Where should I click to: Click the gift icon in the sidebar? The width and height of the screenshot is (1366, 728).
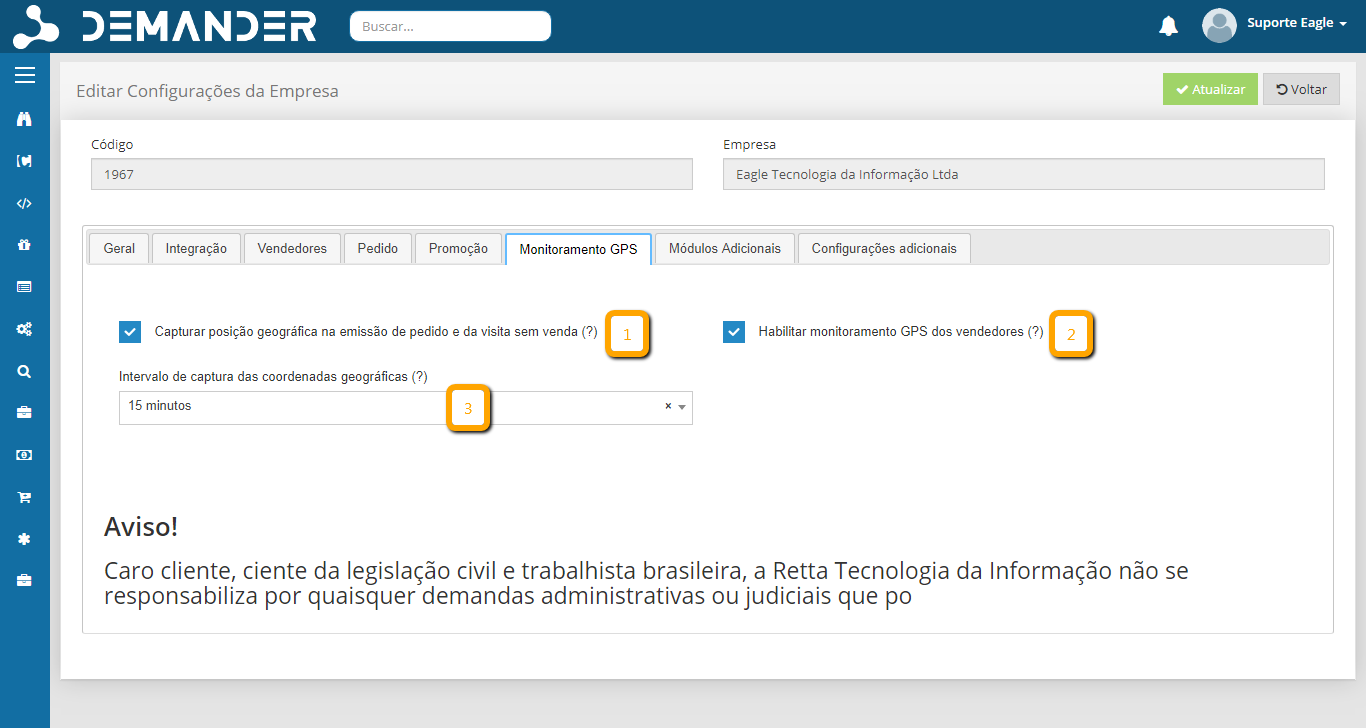tap(25, 245)
